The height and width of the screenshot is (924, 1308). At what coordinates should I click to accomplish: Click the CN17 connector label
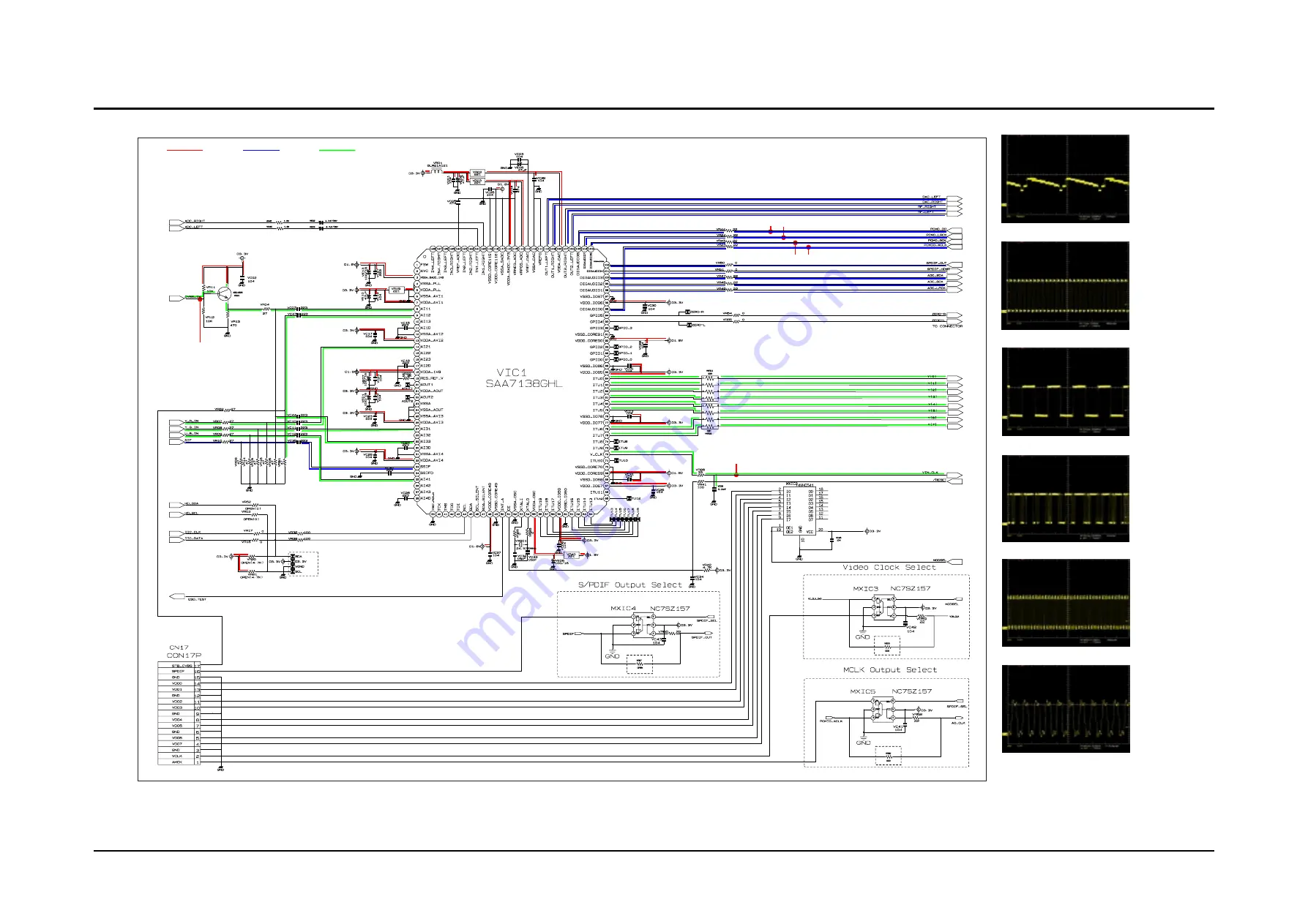pyautogui.click(x=179, y=647)
